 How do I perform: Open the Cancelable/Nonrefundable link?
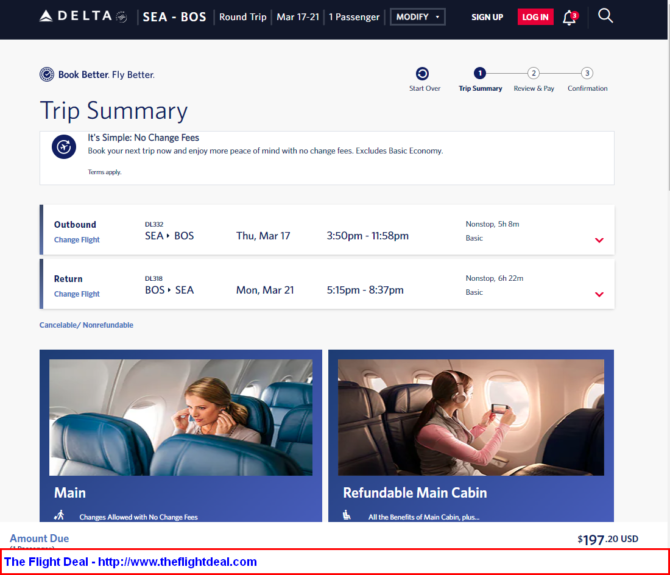click(x=86, y=325)
